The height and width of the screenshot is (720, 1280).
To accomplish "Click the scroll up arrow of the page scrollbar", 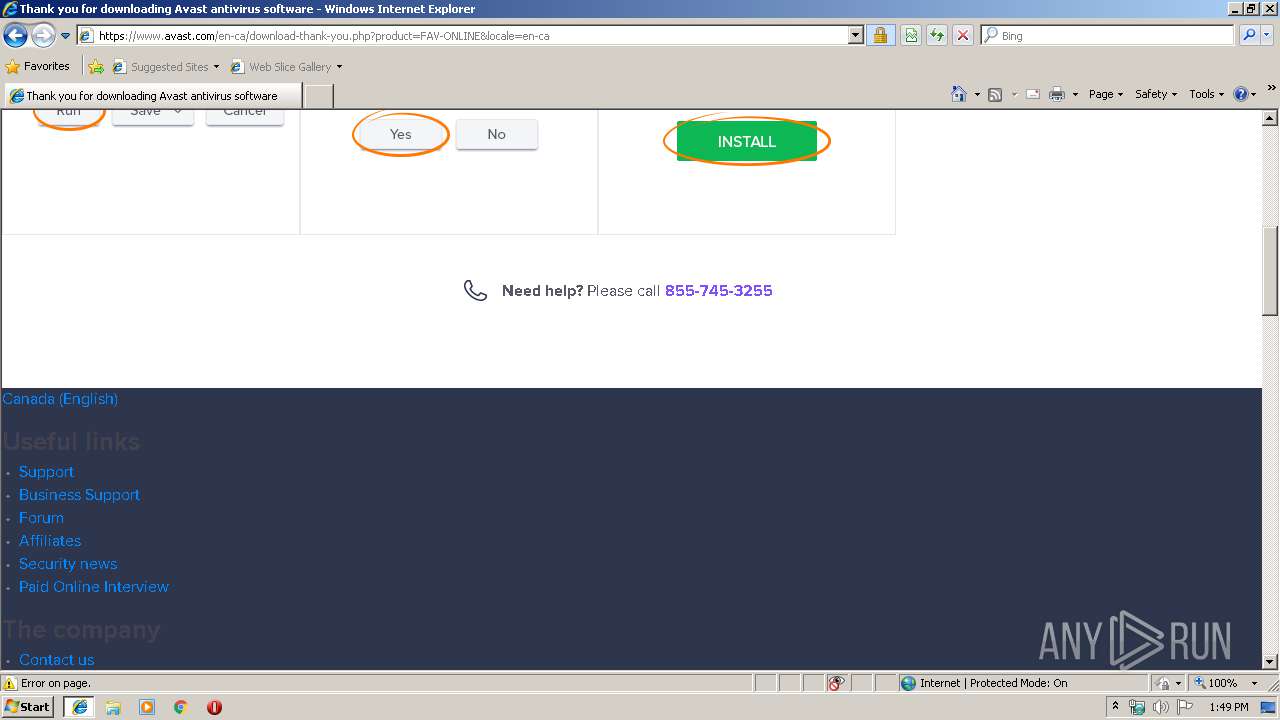I will coord(1271,118).
